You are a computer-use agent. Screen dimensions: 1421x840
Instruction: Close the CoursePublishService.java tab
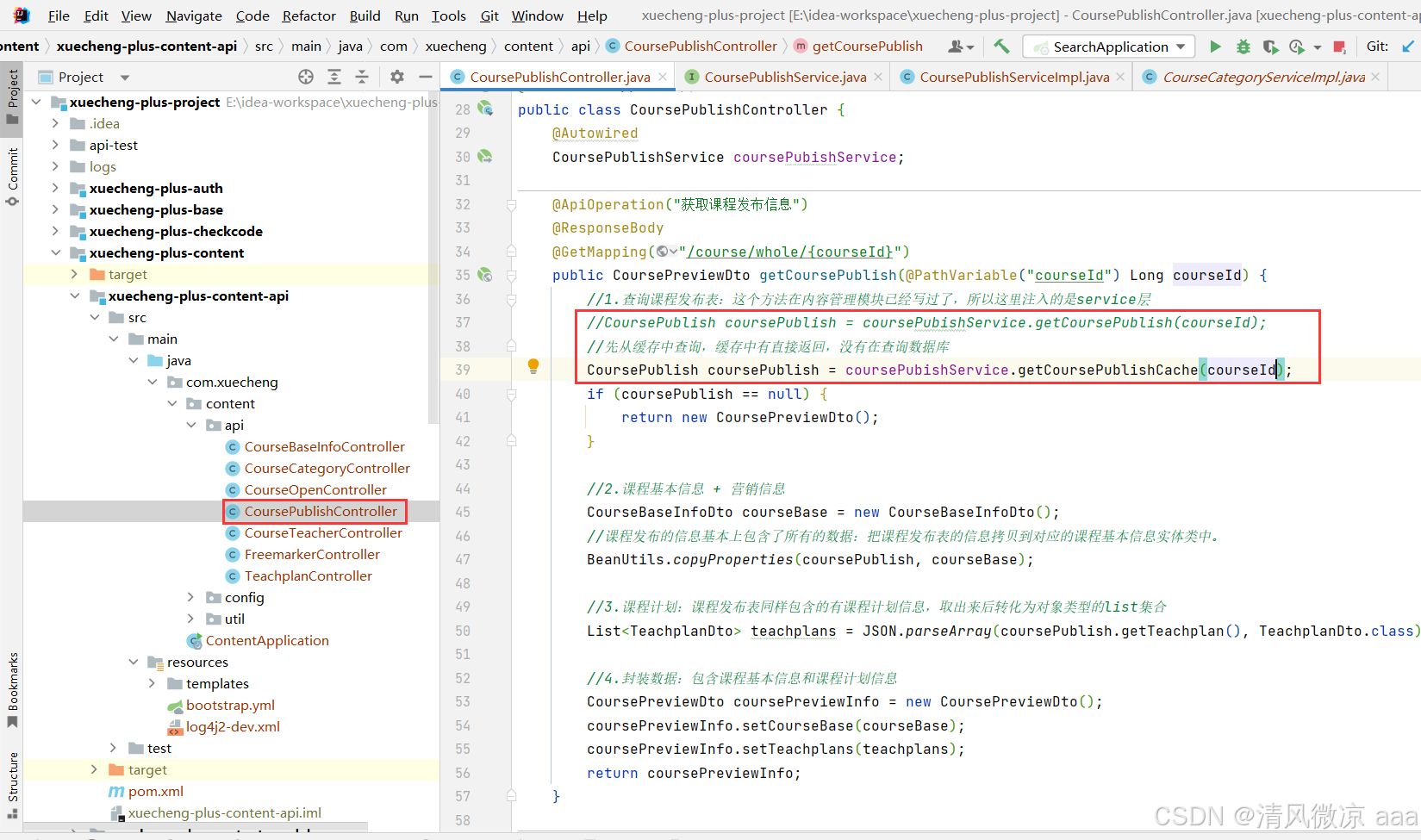coord(878,77)
